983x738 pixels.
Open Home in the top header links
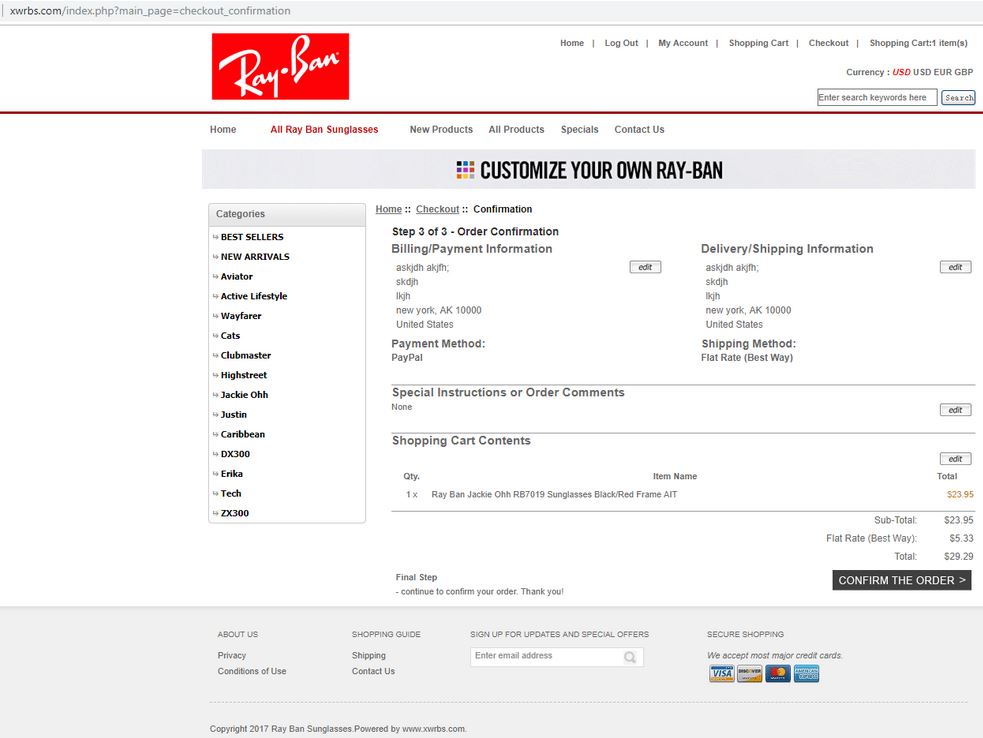(572, 43)
